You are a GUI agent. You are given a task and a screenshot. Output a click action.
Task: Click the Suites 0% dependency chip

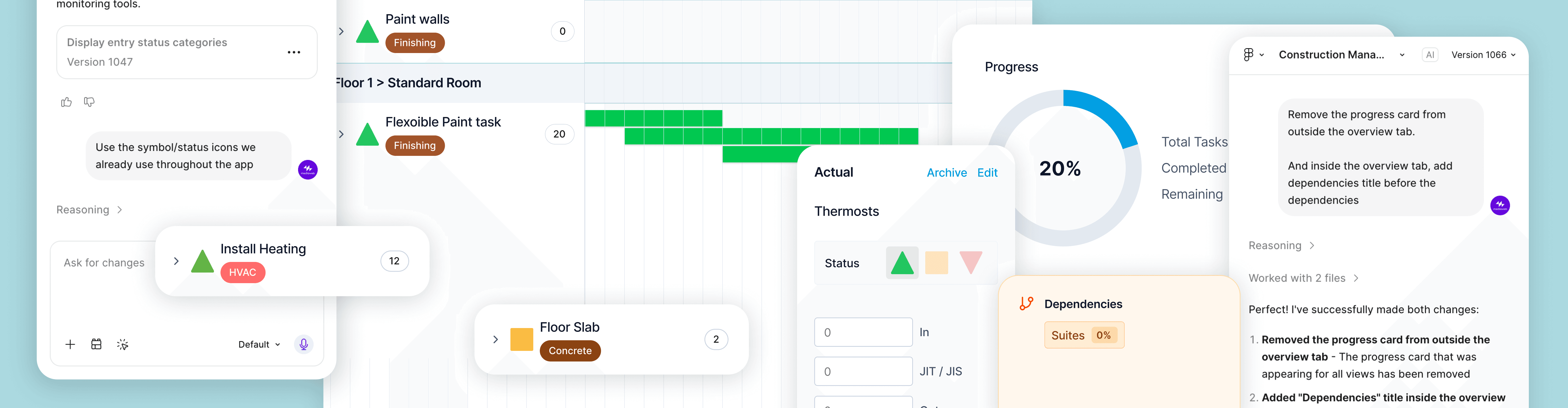(x=1083, y=336)
